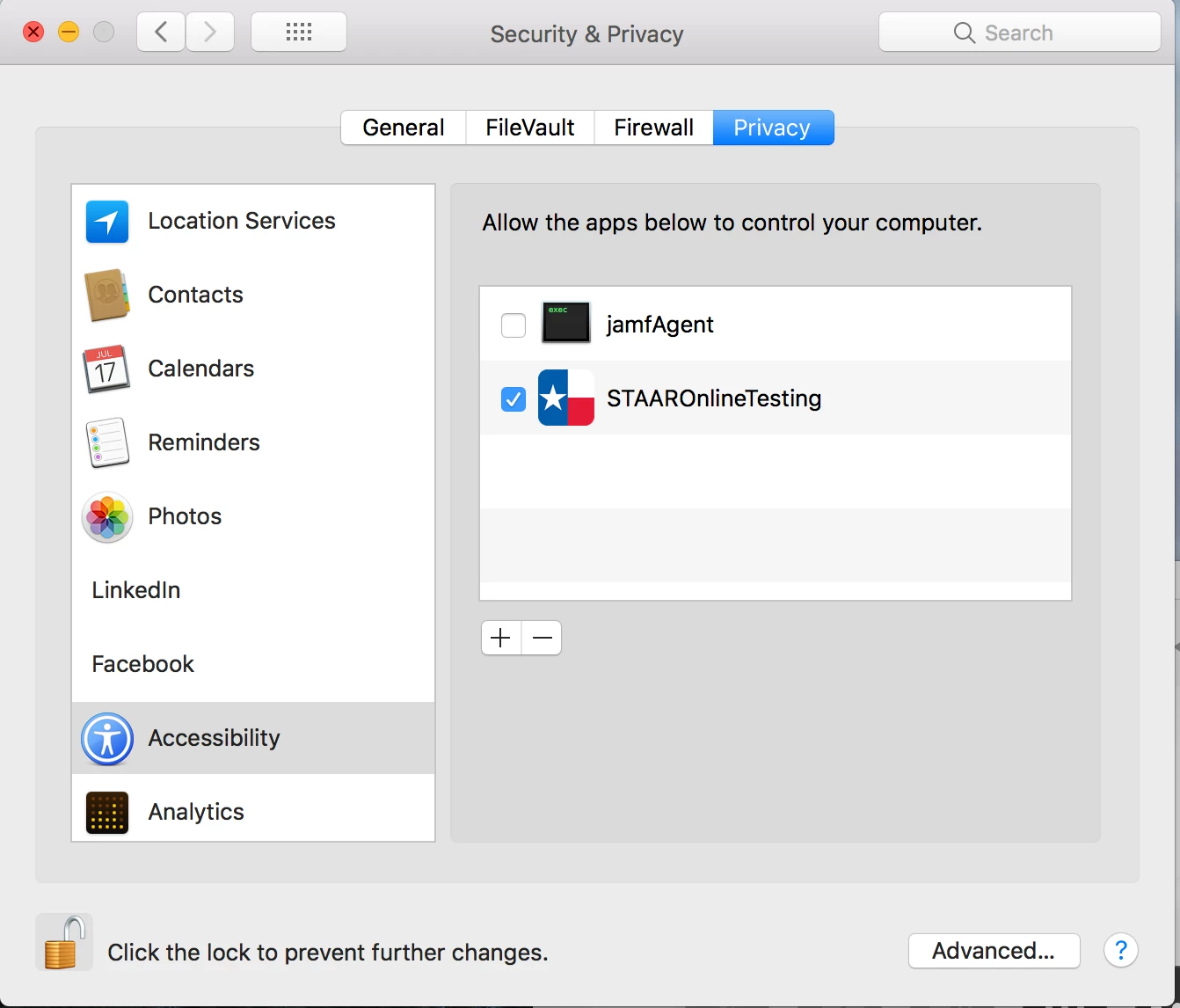Click the Contacts address book icon
1180x1008 pixels.
(107, 296)
